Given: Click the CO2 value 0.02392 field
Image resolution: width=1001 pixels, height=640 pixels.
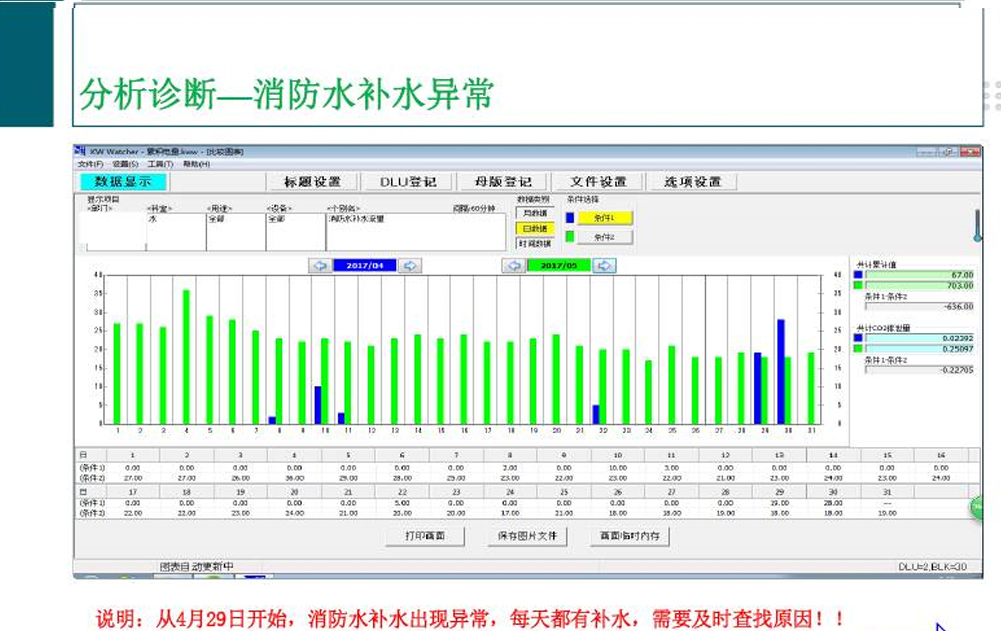Looking at the screenshot, I should click(919, 338).
